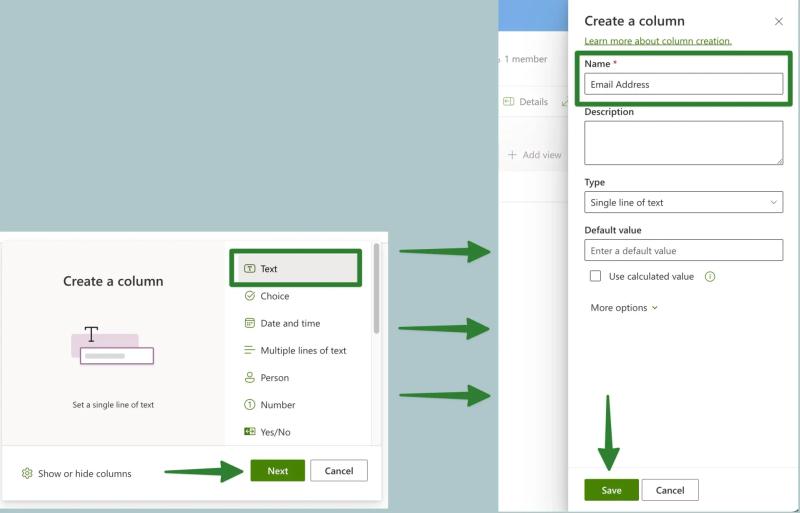Click Show or hide columns

(x=85, y=473)
